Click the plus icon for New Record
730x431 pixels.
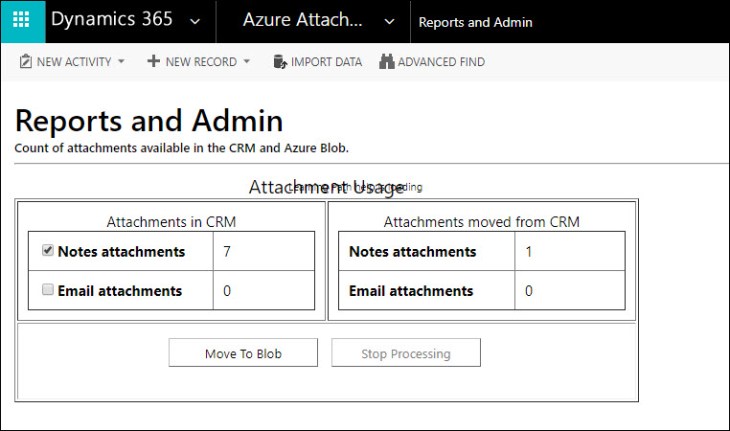pos(153,62)
